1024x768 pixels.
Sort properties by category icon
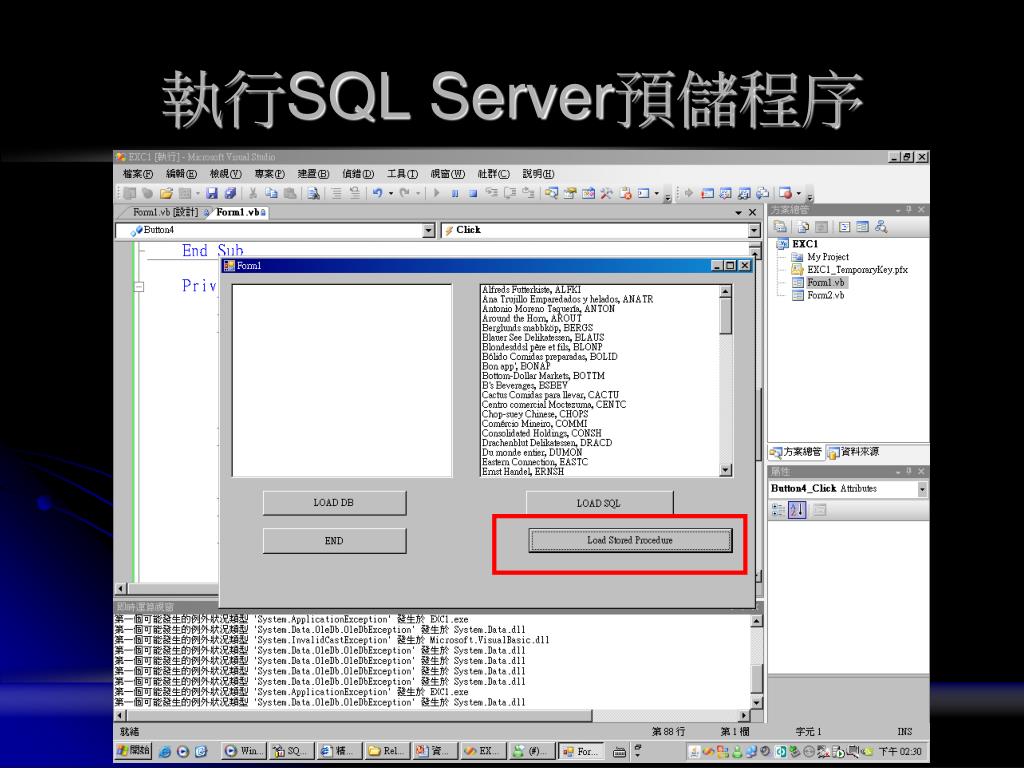[778, 510]
